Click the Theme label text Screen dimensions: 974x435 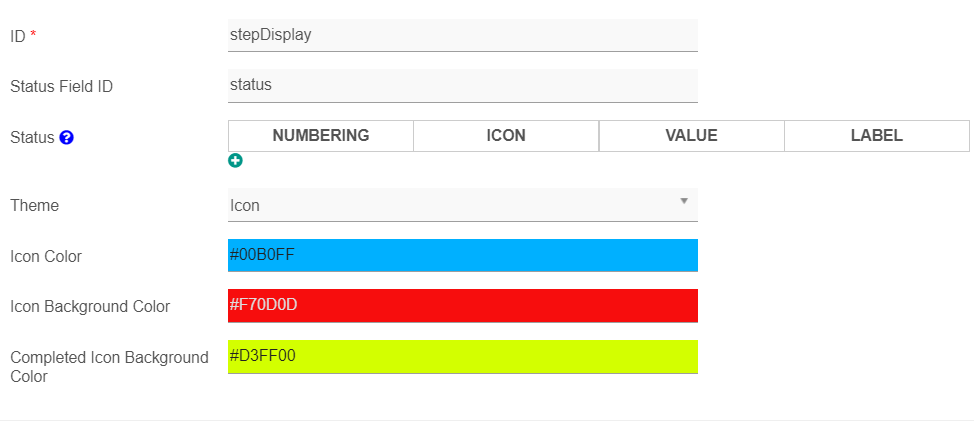[35, 206]
